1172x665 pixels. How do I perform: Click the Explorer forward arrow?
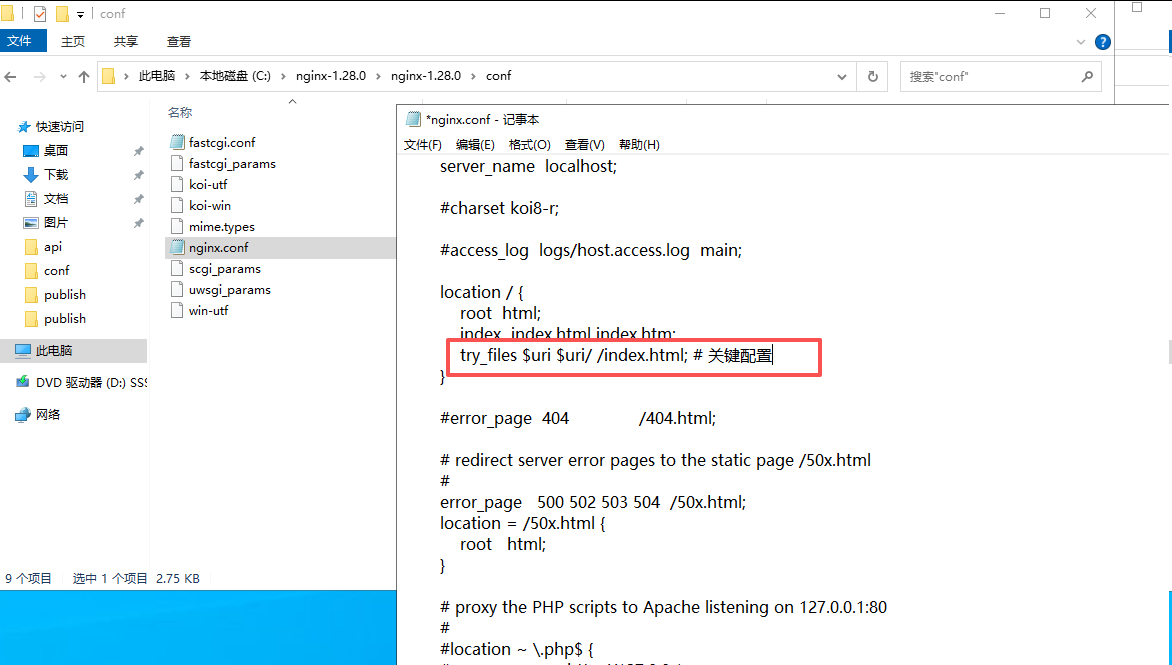[40, 76]
